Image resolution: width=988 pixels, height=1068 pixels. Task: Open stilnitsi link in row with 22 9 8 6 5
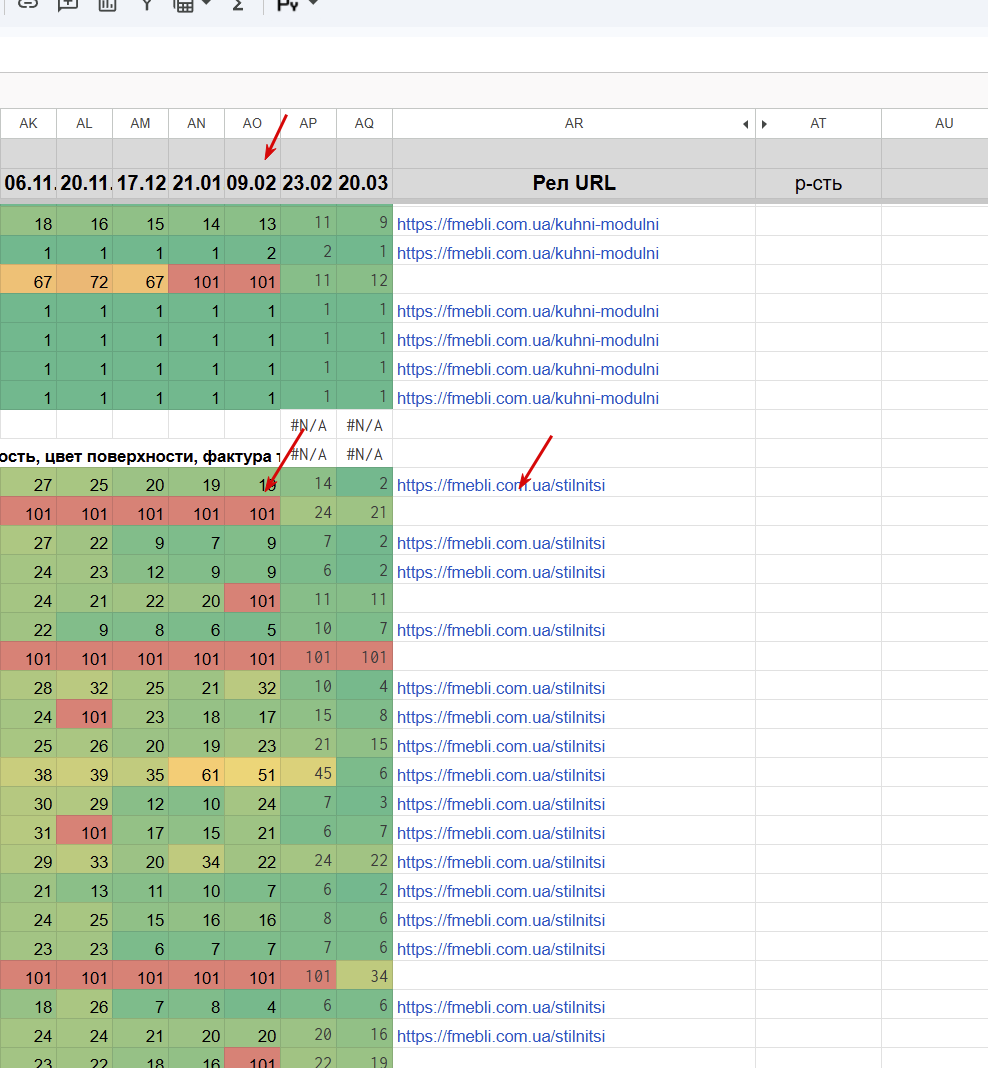point(500,630)
